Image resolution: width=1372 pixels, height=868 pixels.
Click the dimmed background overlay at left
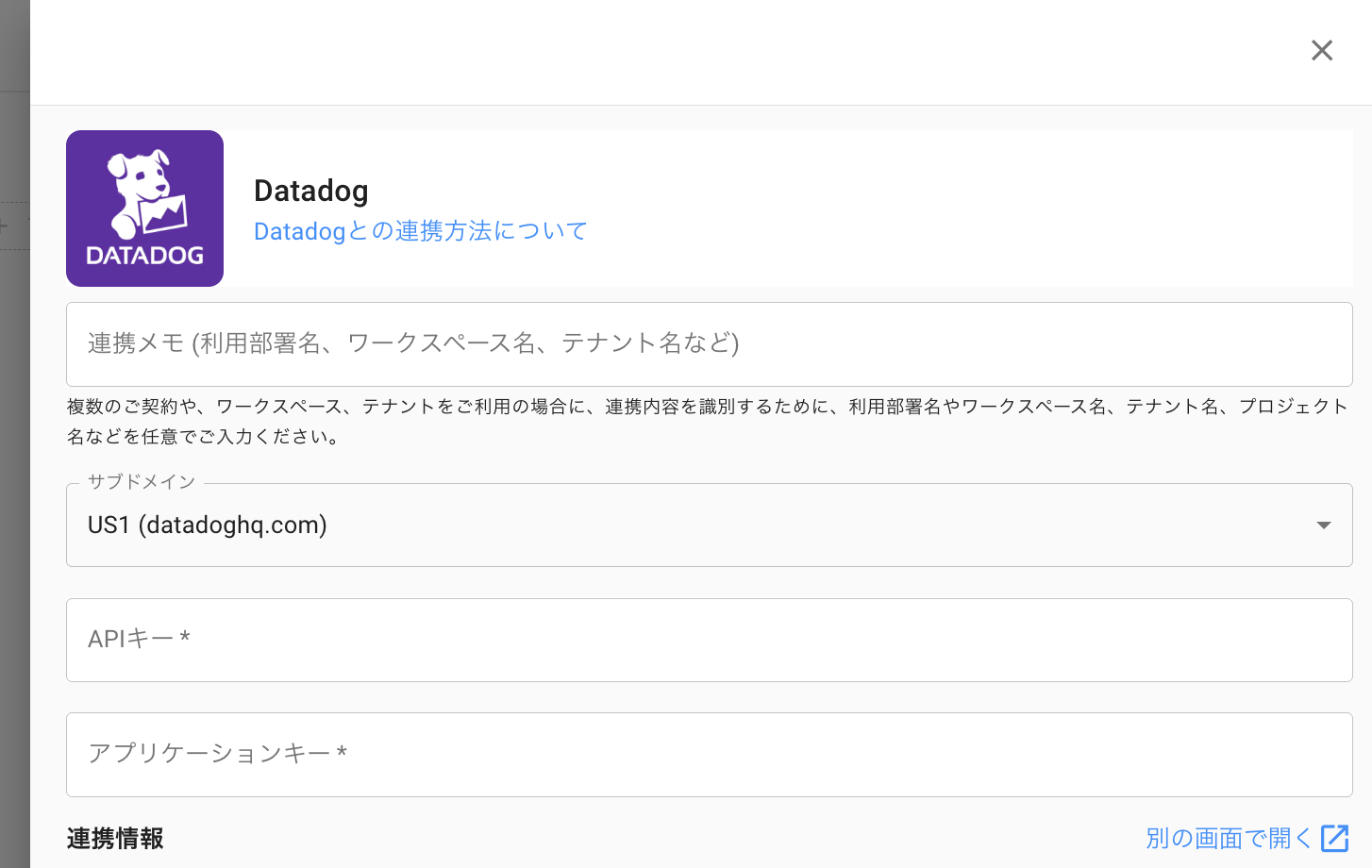click(14, 472)
